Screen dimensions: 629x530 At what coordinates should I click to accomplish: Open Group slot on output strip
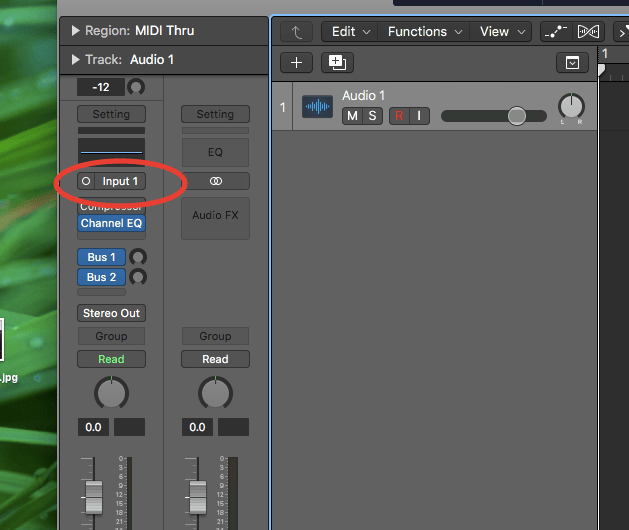pyautogui.click(x=215, y=336)
